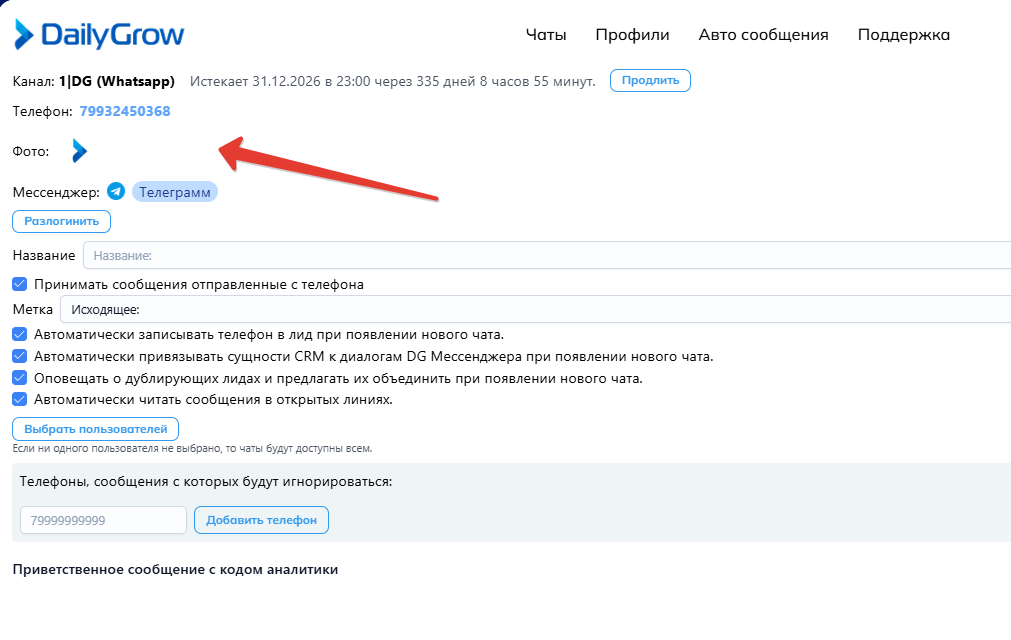The width and height of the screenshot is (1011, 640).
Task: Click the DailyGrow logo
Action: 98,35
